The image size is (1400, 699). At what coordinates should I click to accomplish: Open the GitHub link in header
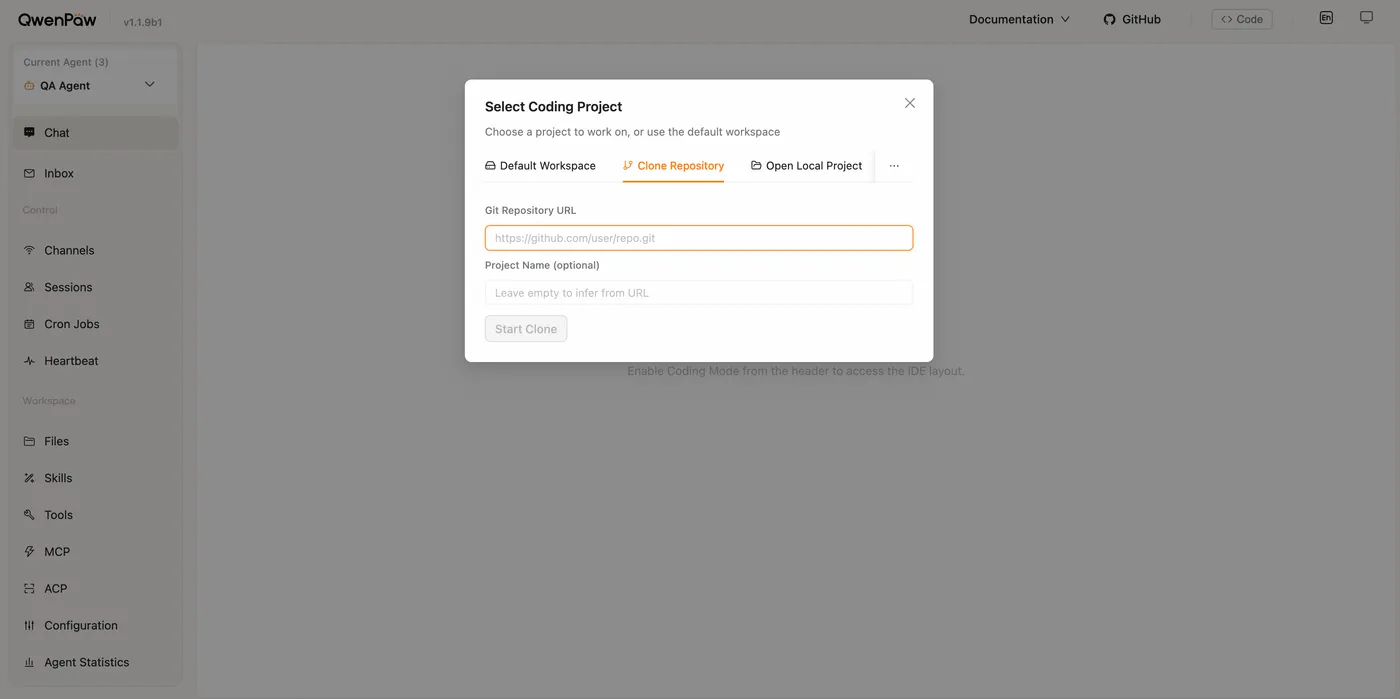(x=1132, y=19)
